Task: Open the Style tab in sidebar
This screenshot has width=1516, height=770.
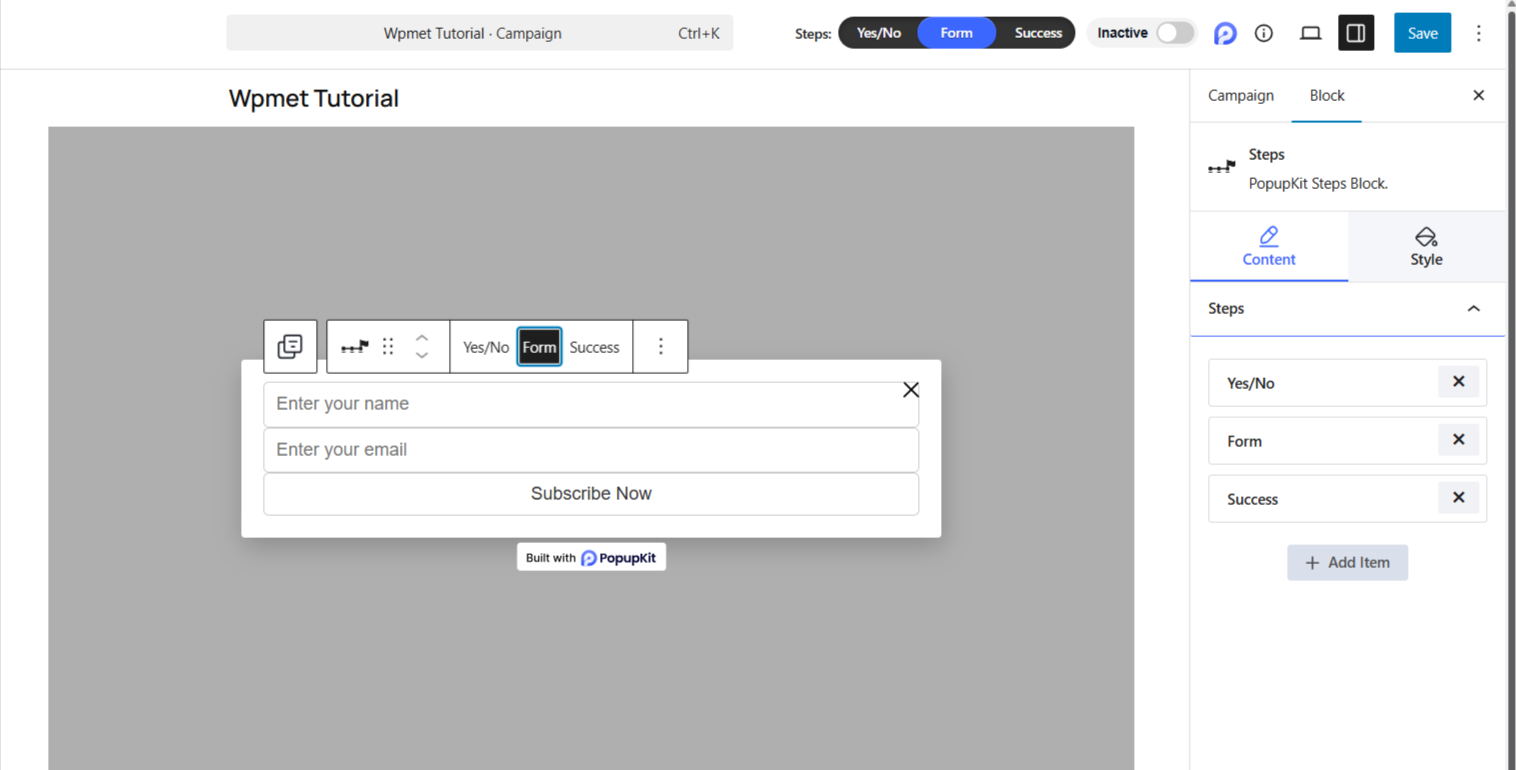Action: point(1426,246)
